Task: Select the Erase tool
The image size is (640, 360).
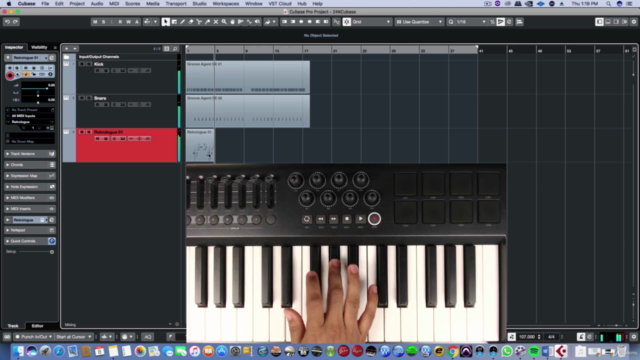Action: tap(191, 22)
